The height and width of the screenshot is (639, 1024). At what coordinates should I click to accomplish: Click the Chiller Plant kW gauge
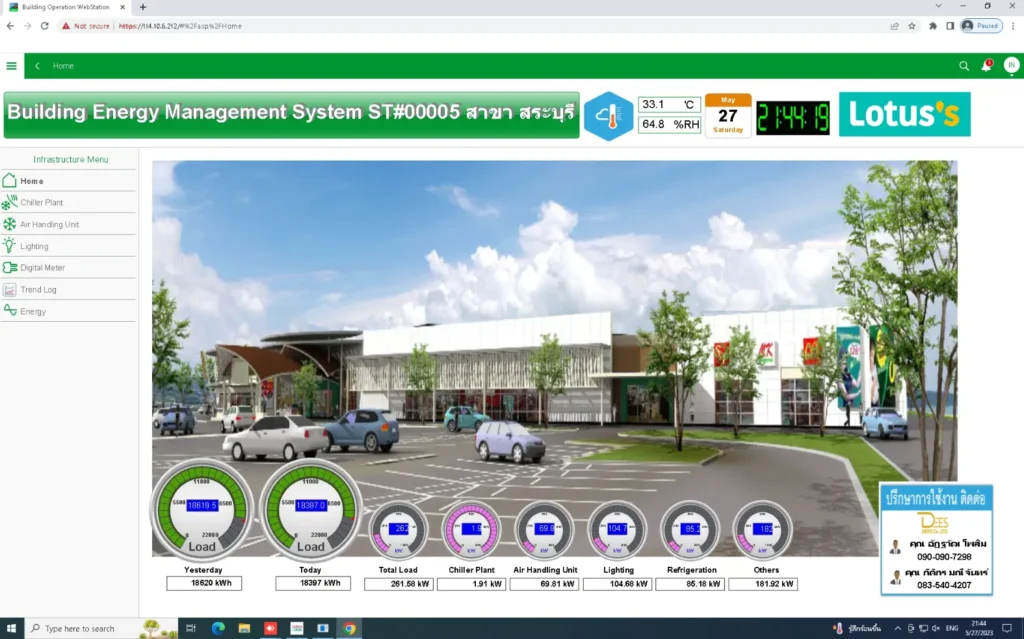472,530
